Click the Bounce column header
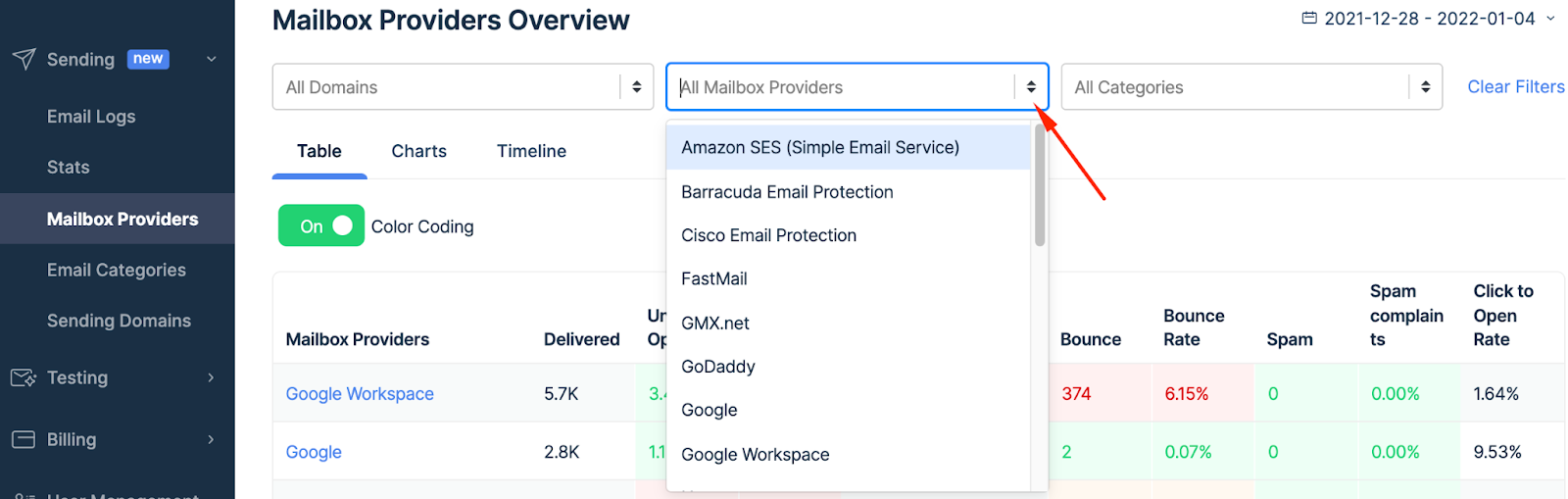1568x499 pixels. pos(1091,339)
